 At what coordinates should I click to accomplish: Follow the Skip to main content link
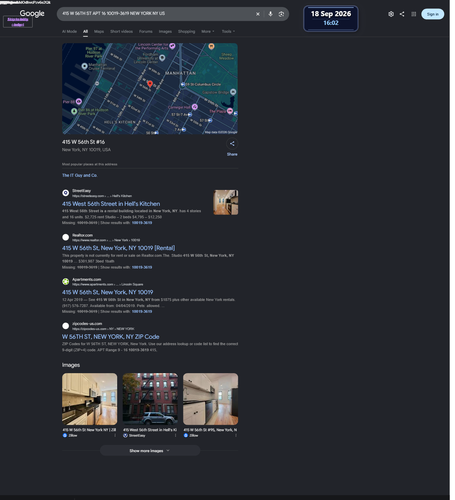pos(18,22)
